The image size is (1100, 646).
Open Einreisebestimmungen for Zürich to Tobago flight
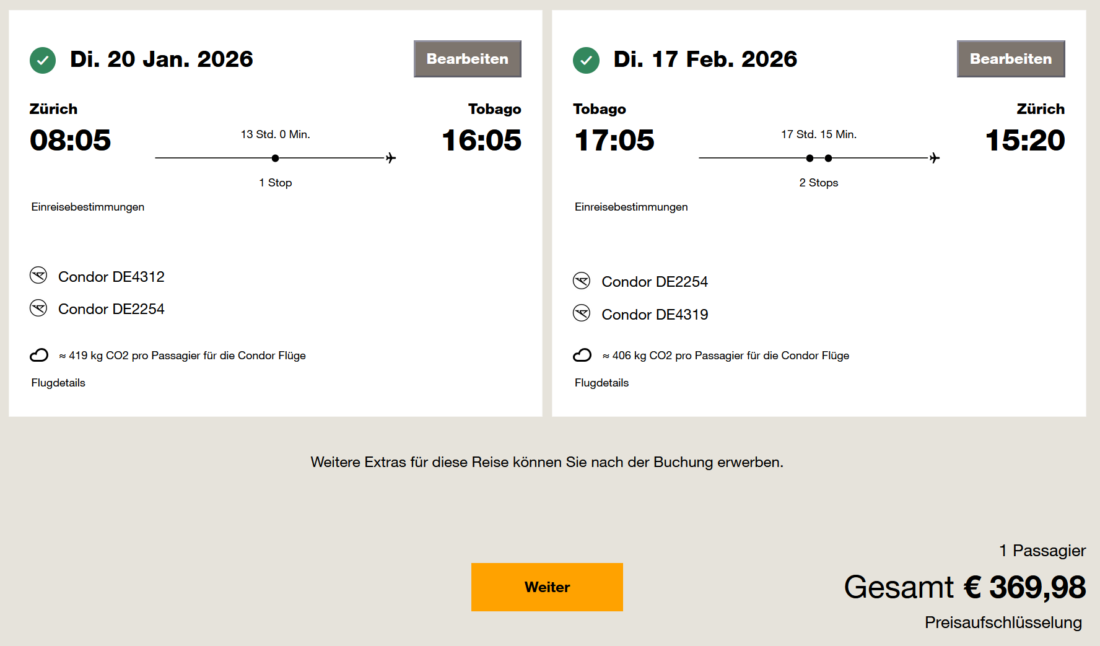click(88, 207)
